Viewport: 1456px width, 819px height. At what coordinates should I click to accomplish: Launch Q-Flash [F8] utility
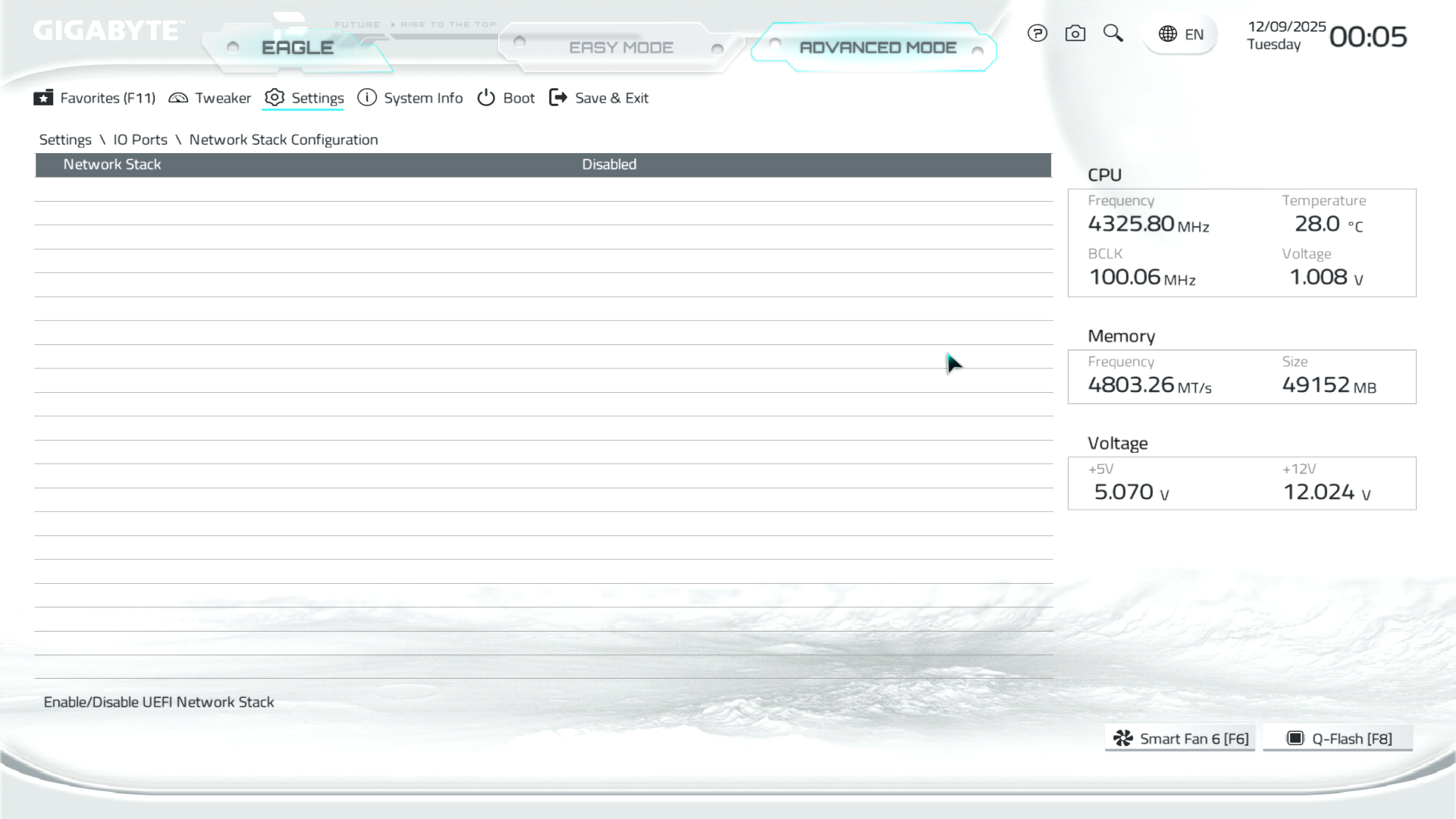[1338, 739]
